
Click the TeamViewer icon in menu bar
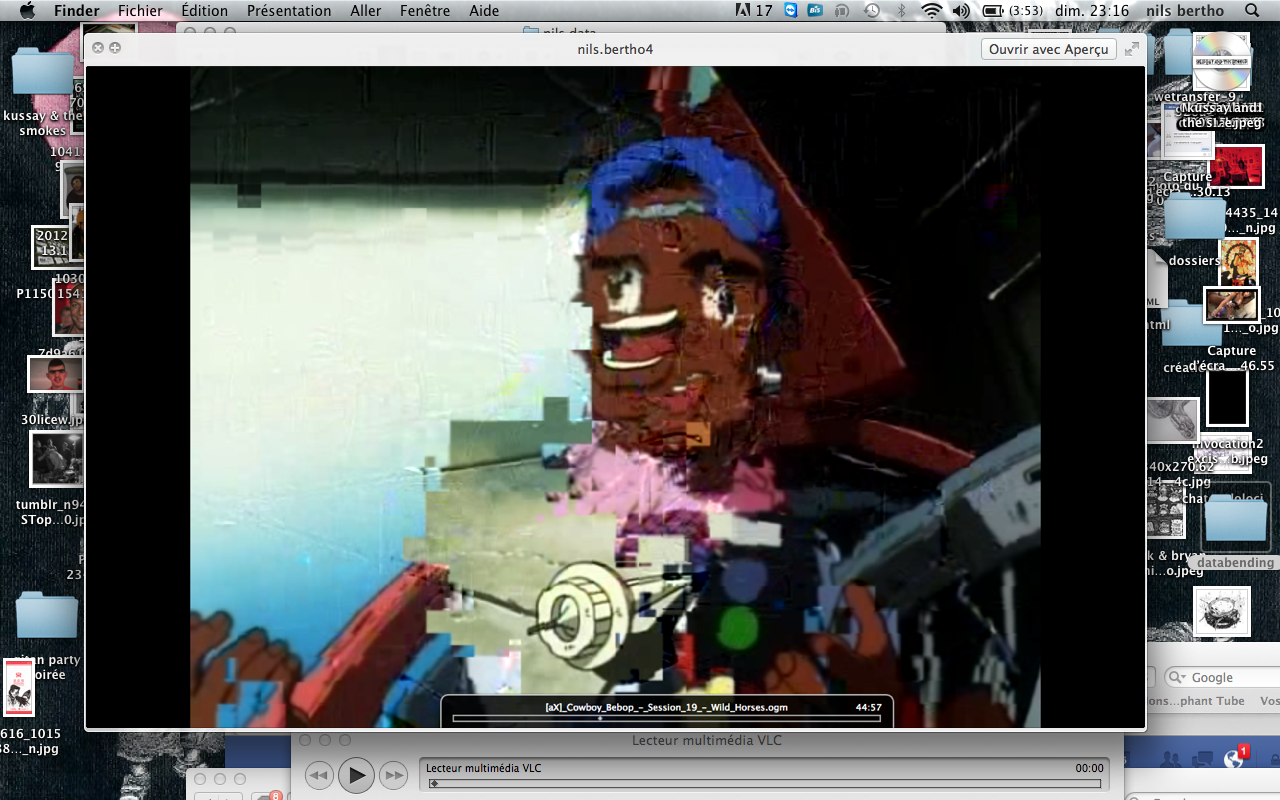tap(792, 10)
